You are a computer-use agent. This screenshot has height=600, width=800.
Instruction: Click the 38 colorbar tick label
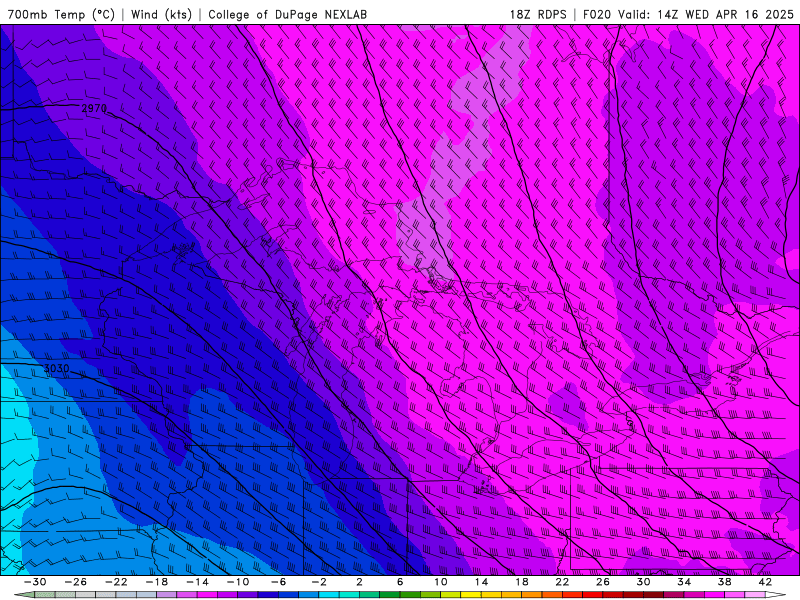724,582
